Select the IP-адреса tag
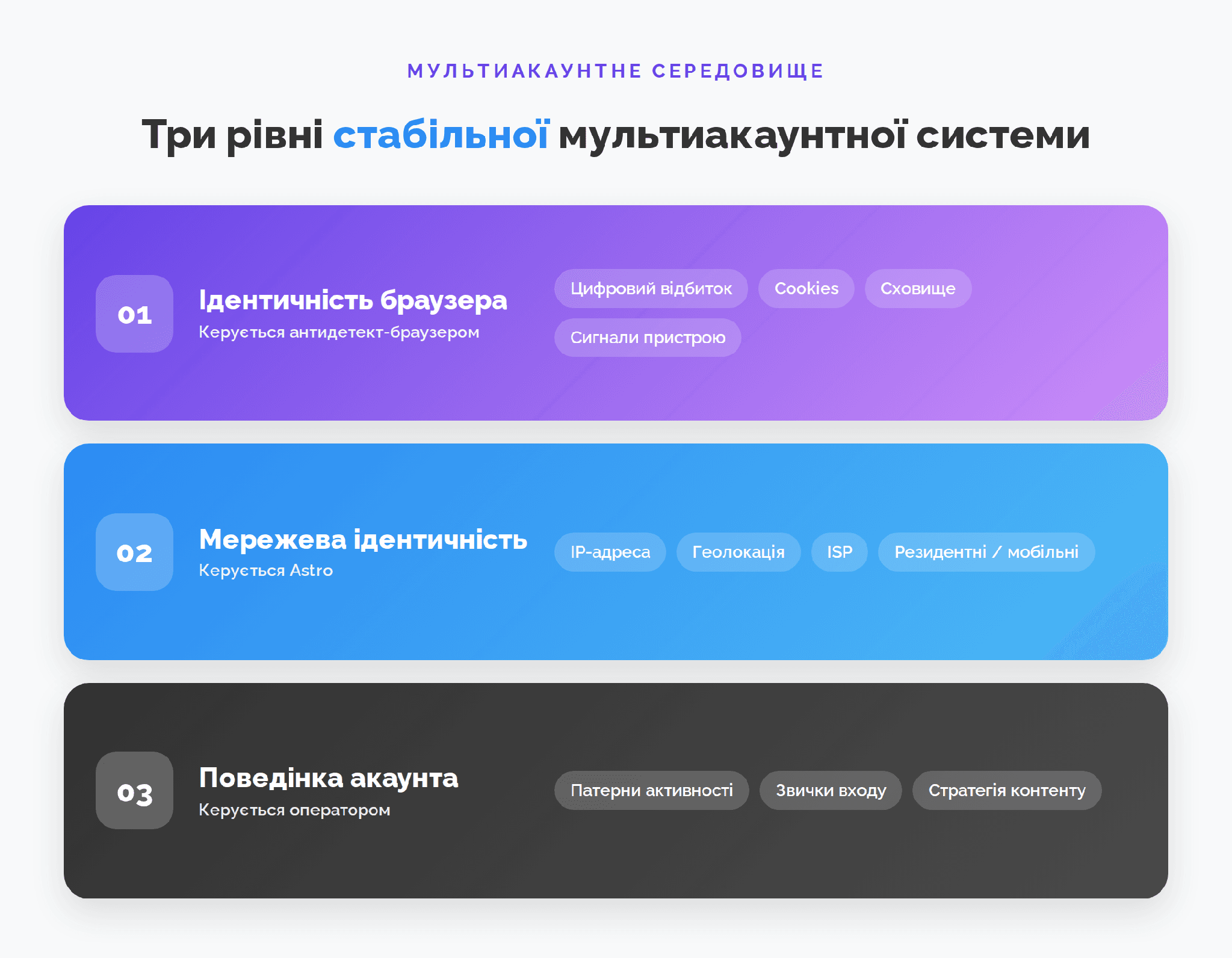 (610, 552)
